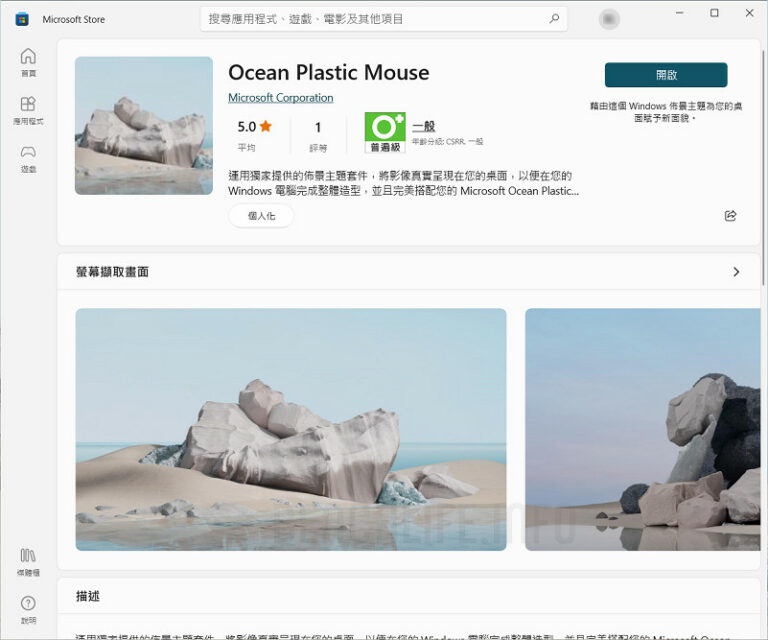Go to 首頁 (Home) in sidebar

(28, 61)
